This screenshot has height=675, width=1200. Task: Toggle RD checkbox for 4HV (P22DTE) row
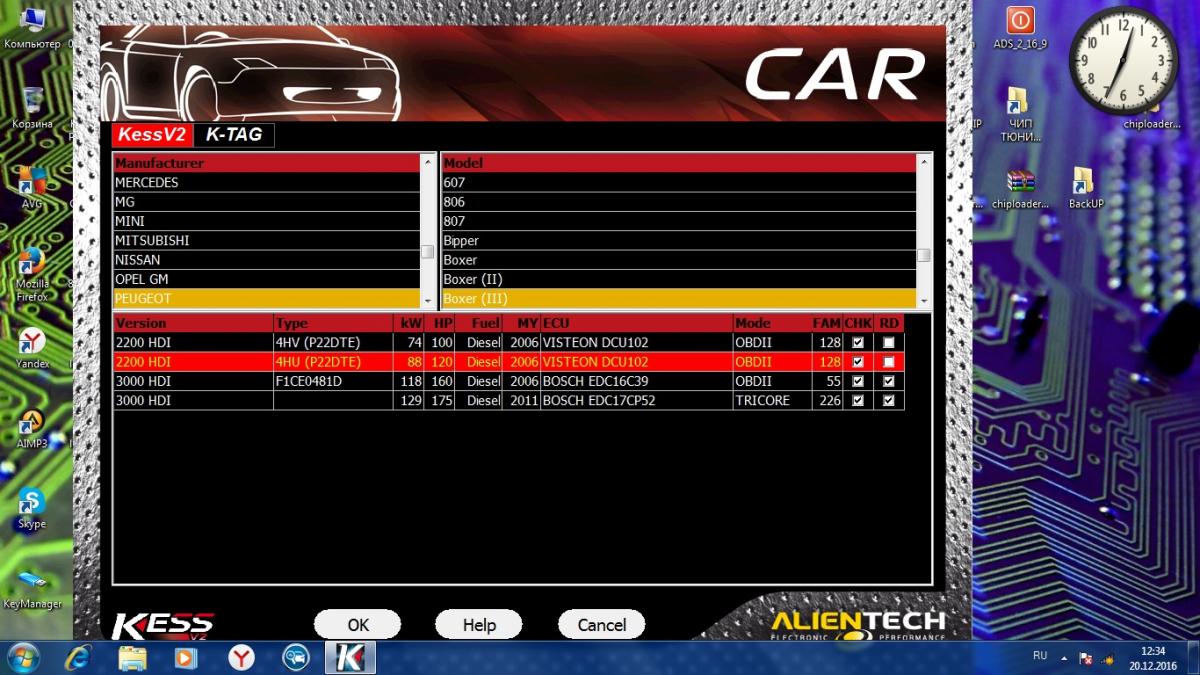click(889, 343)
